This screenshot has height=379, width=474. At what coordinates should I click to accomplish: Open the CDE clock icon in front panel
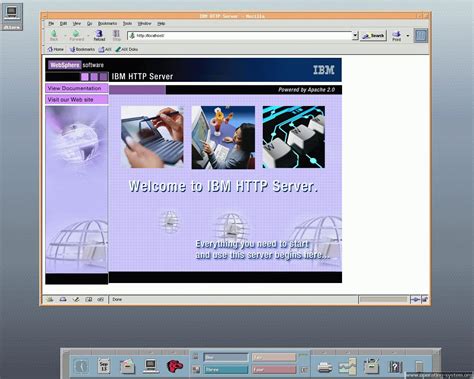point(81,366)
